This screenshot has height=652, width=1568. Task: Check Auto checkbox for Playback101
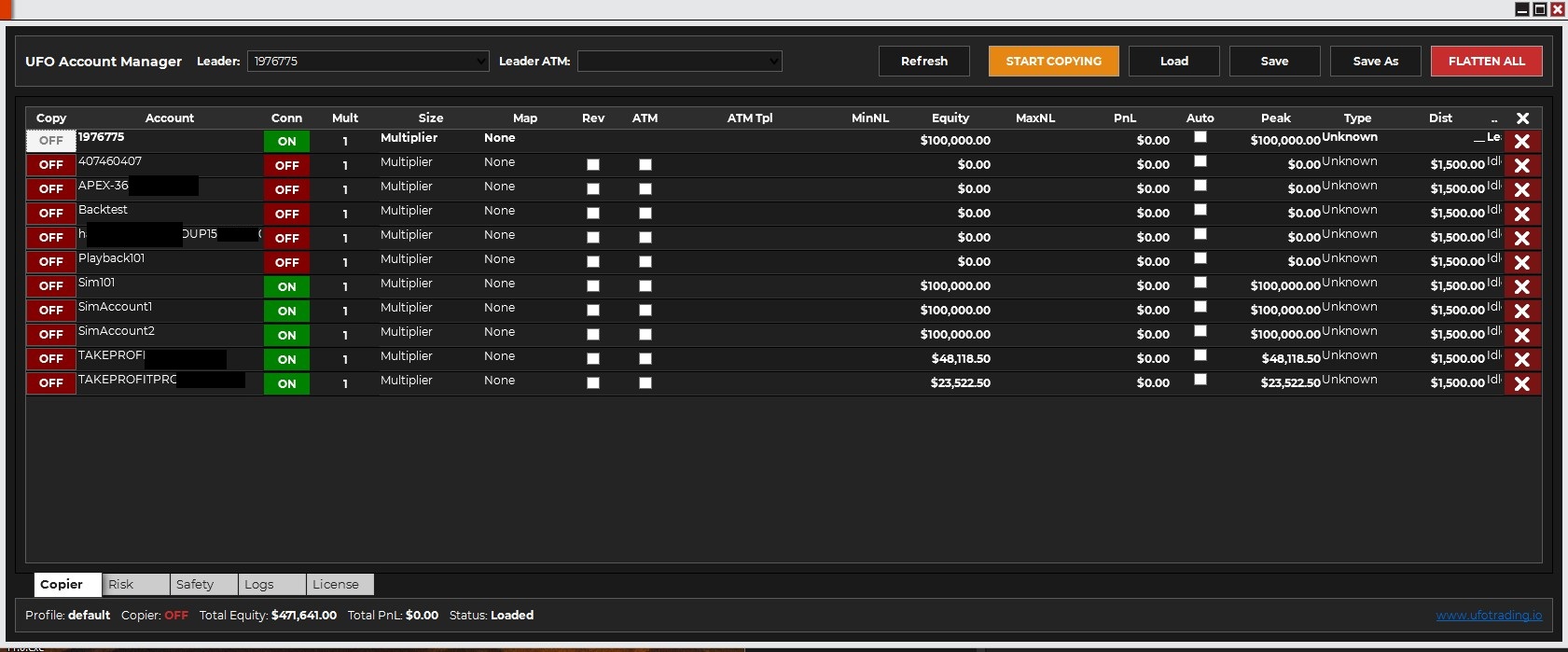pos(1200,258)
